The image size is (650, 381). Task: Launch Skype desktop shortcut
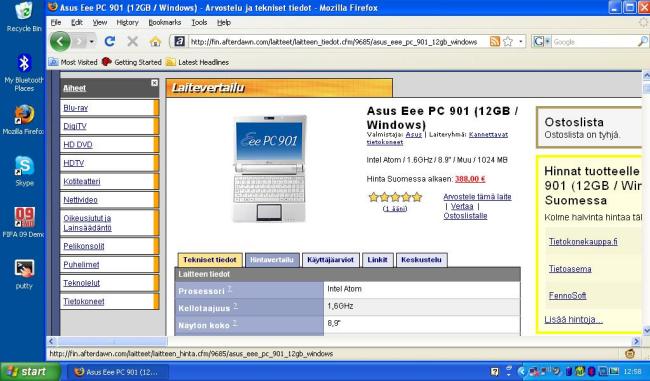[24, 171]
